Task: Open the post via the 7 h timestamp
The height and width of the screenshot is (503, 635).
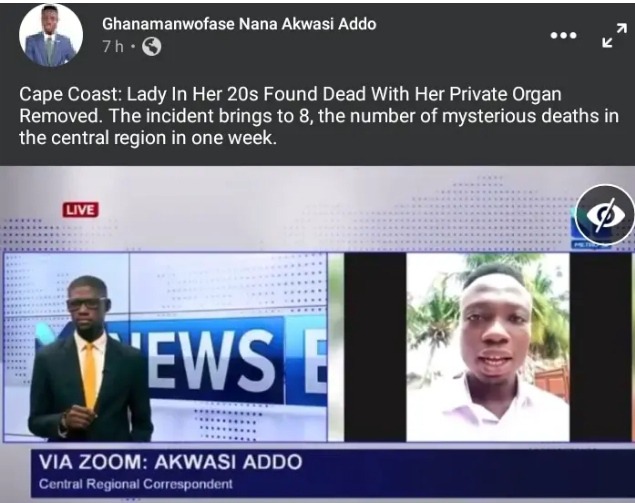Action: pyautogui.click(x=113, y=47)
